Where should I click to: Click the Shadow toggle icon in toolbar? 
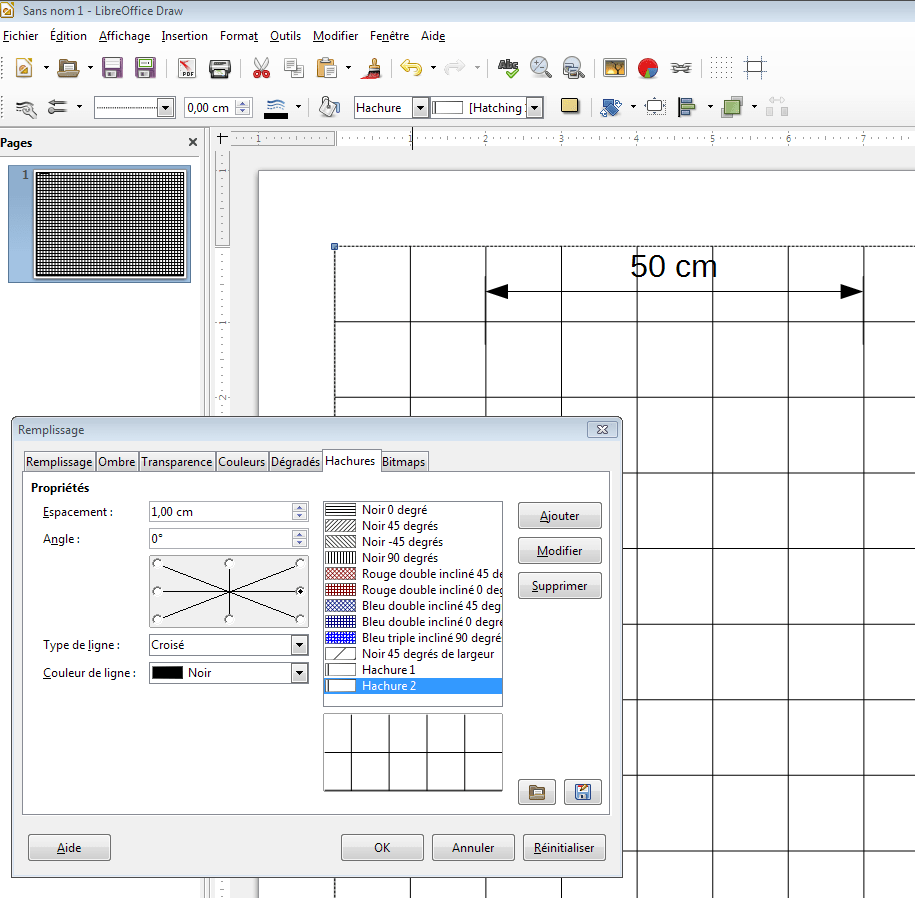coord(570,106)
